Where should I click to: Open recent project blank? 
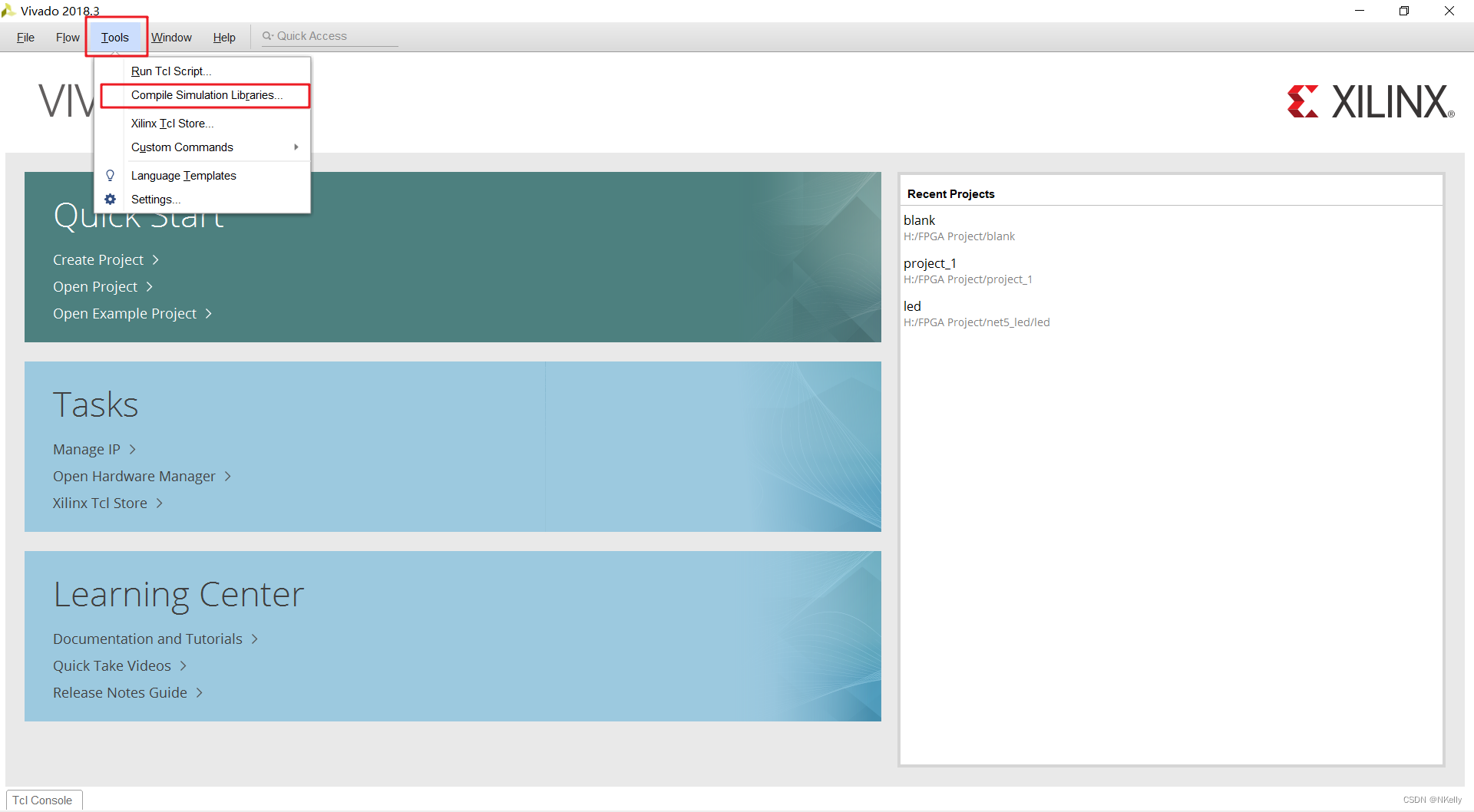[x=919, y=220]
